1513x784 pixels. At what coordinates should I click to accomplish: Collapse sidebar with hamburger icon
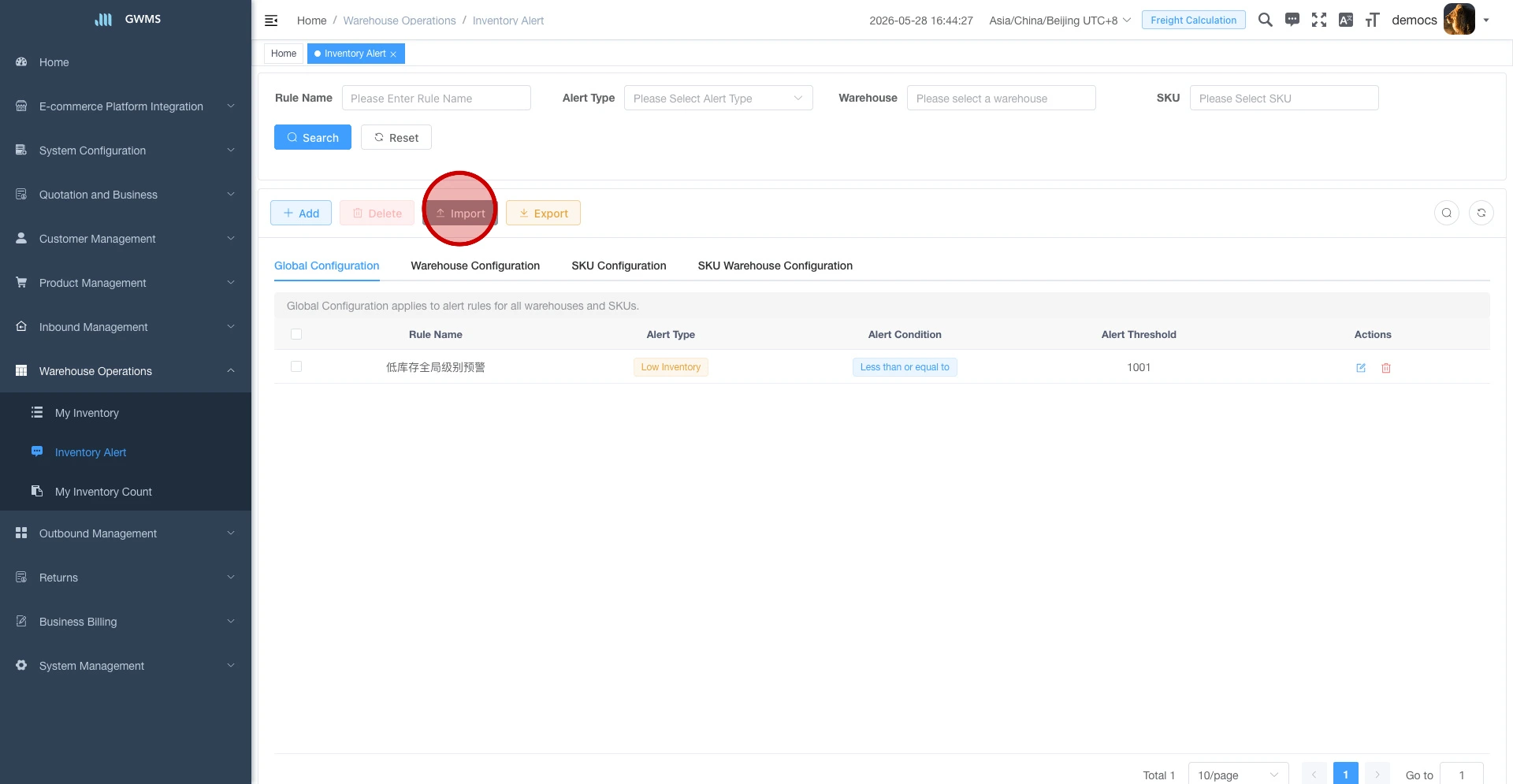[x=271, y=20]
